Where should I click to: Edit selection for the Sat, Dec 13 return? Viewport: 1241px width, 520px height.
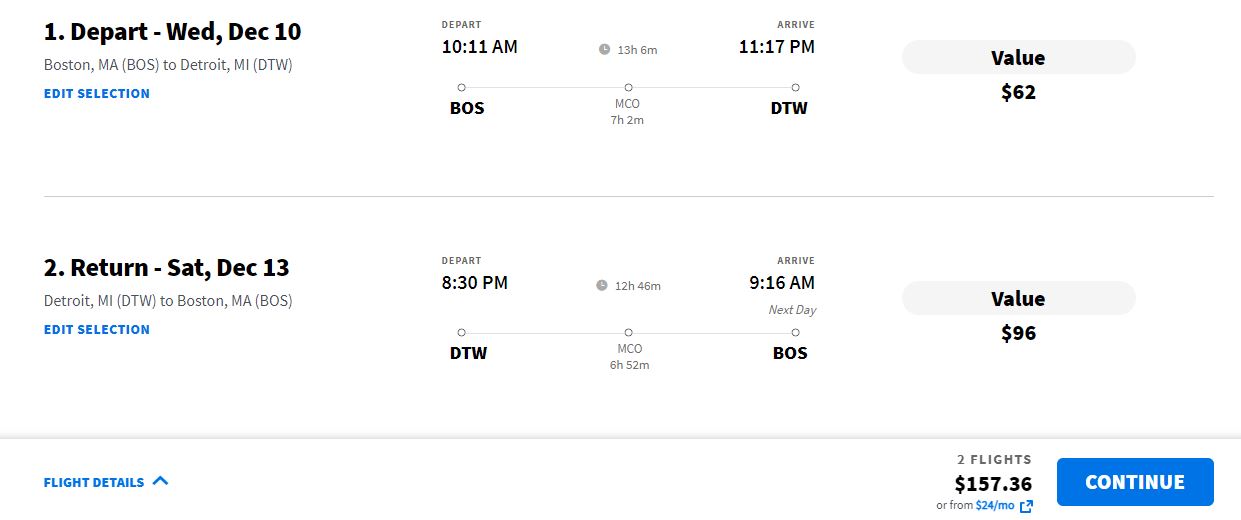[97, 329]
